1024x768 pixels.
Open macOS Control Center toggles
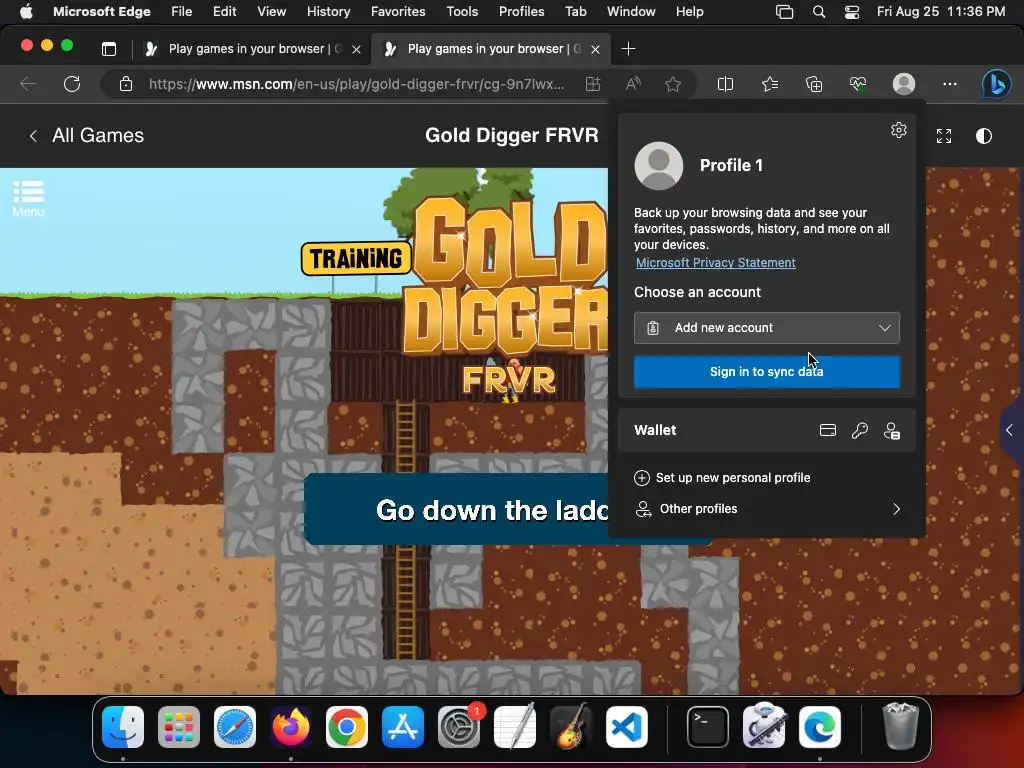pyautogui.click(x=852, y=12)
